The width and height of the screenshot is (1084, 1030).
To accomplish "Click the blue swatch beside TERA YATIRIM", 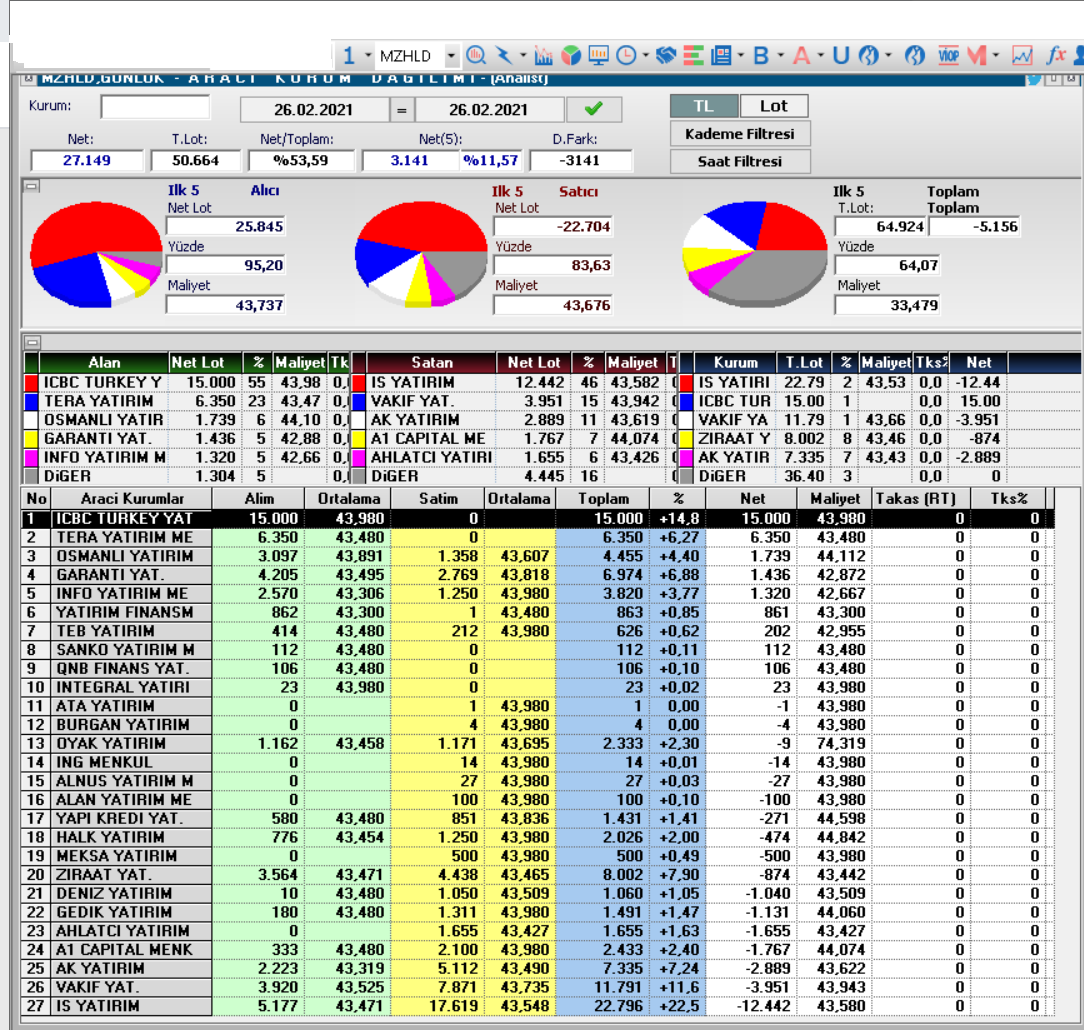I will point(31,401).
